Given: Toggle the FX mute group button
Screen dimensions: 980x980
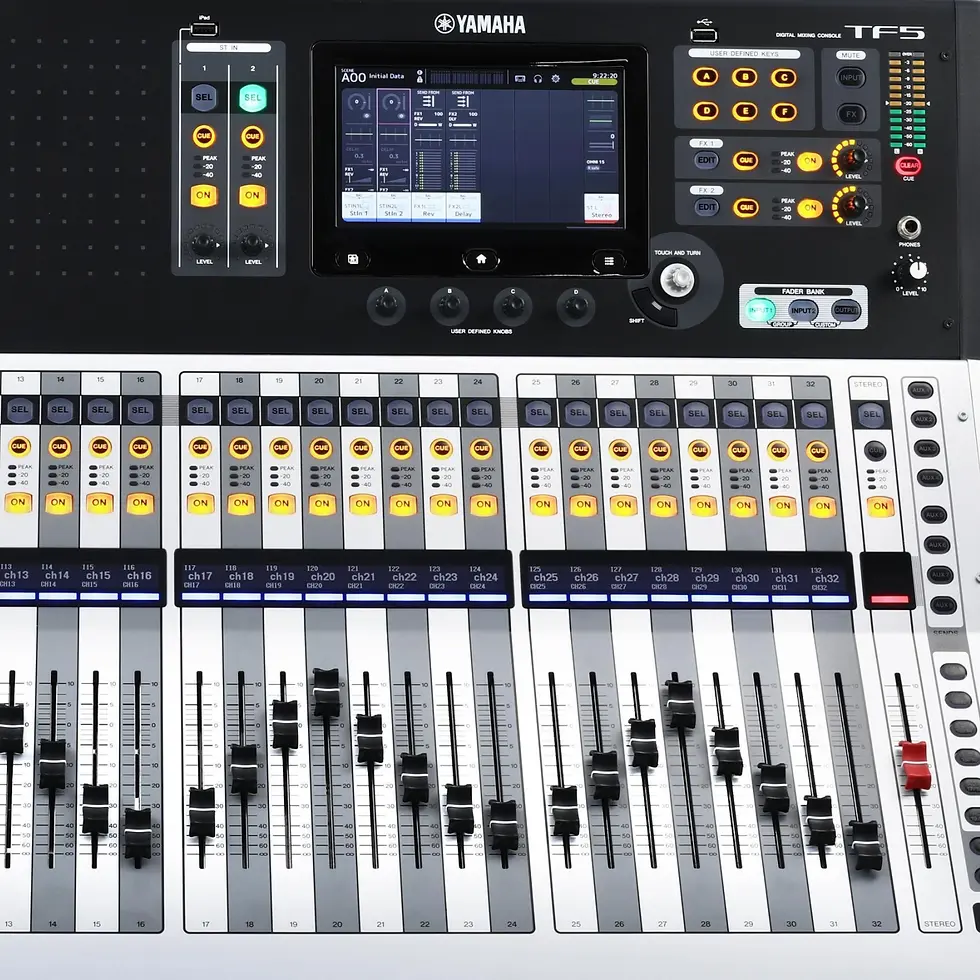Looking at the screenshot, I should point(851,116).
